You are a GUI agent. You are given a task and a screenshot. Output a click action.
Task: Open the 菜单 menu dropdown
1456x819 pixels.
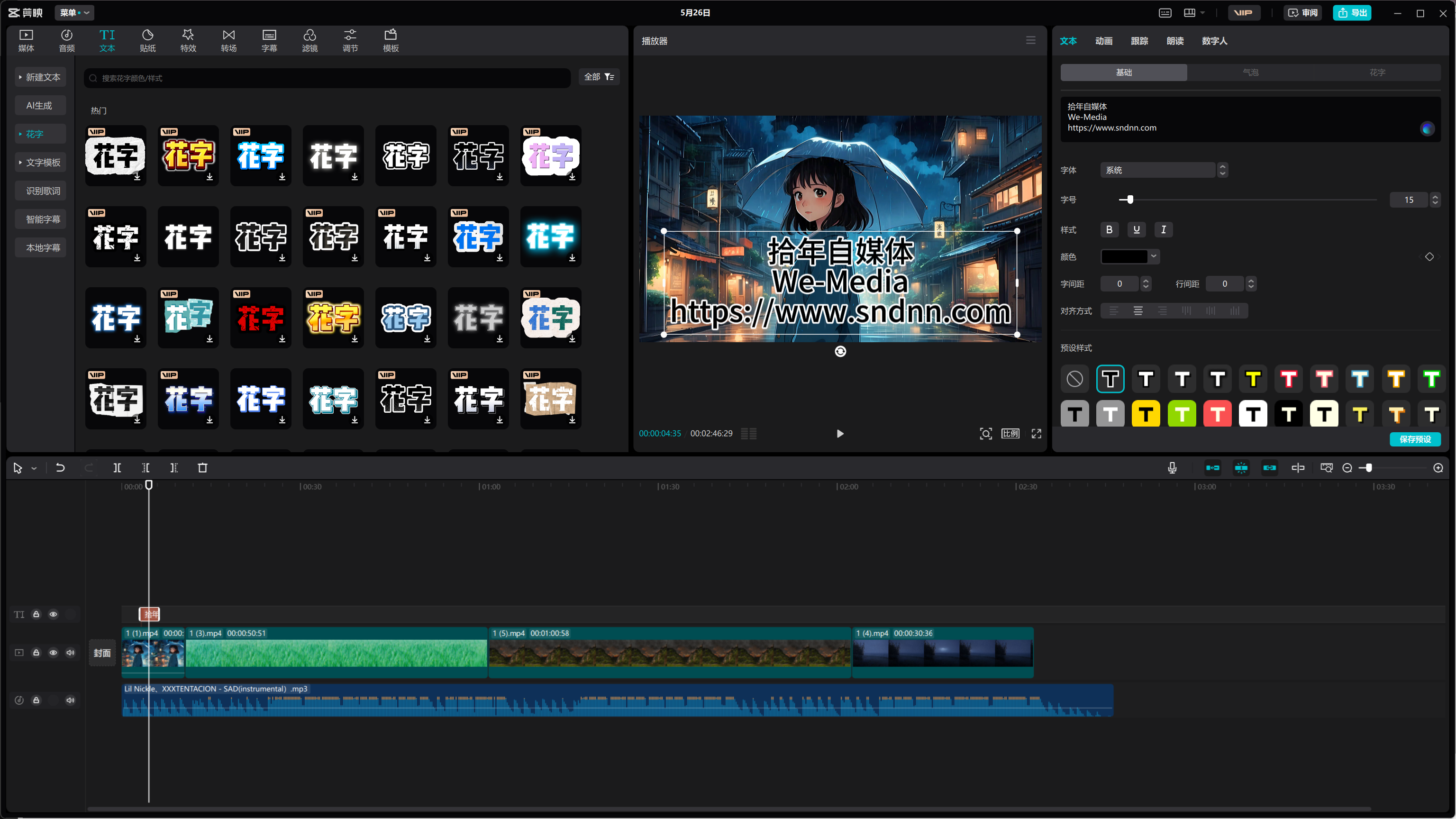pyautogui.click(x=74, y=12)
